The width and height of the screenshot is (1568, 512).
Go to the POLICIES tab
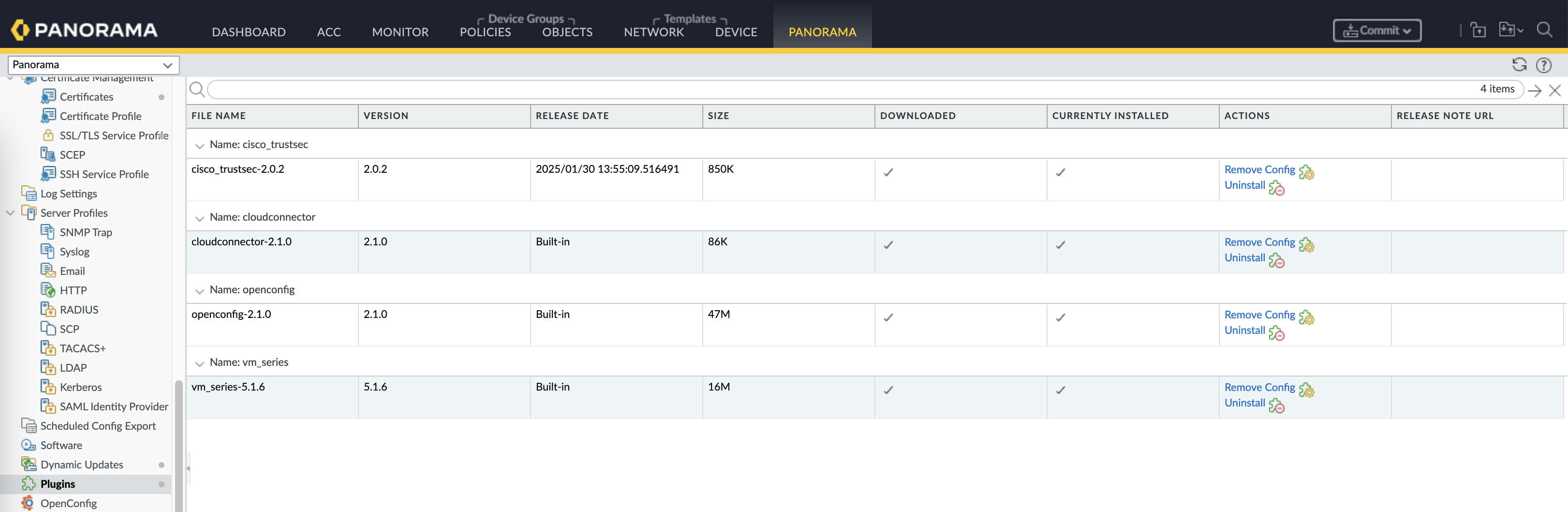click(x=485, y=31)
